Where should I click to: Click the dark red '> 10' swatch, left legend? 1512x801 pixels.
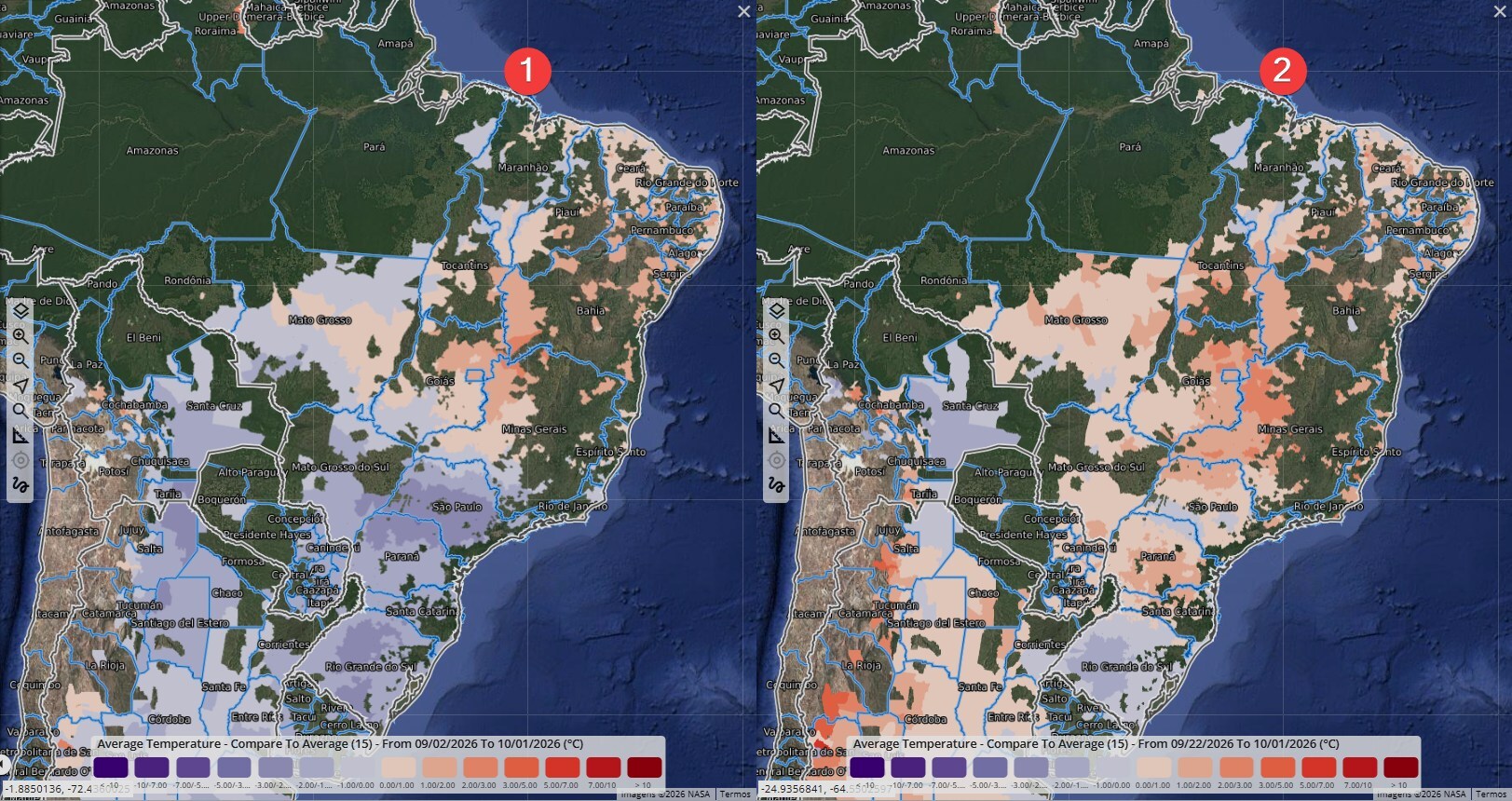click(645, 767)
